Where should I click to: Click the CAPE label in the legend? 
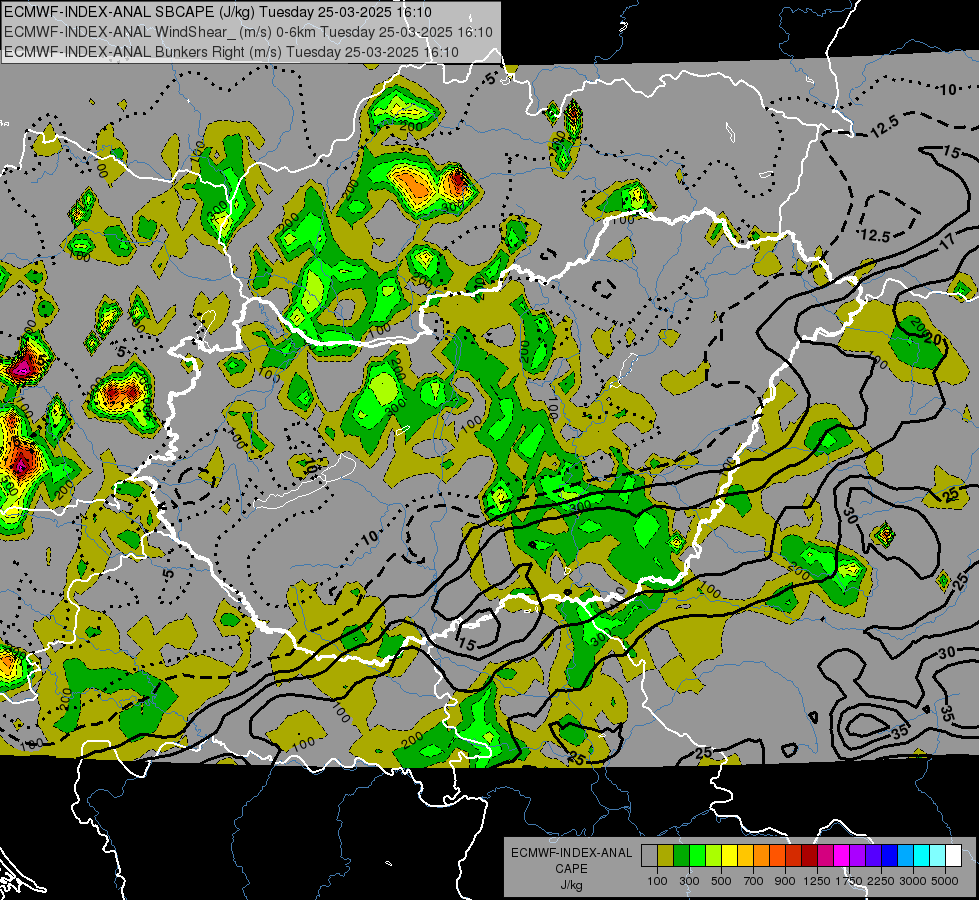tap(571, 869)
